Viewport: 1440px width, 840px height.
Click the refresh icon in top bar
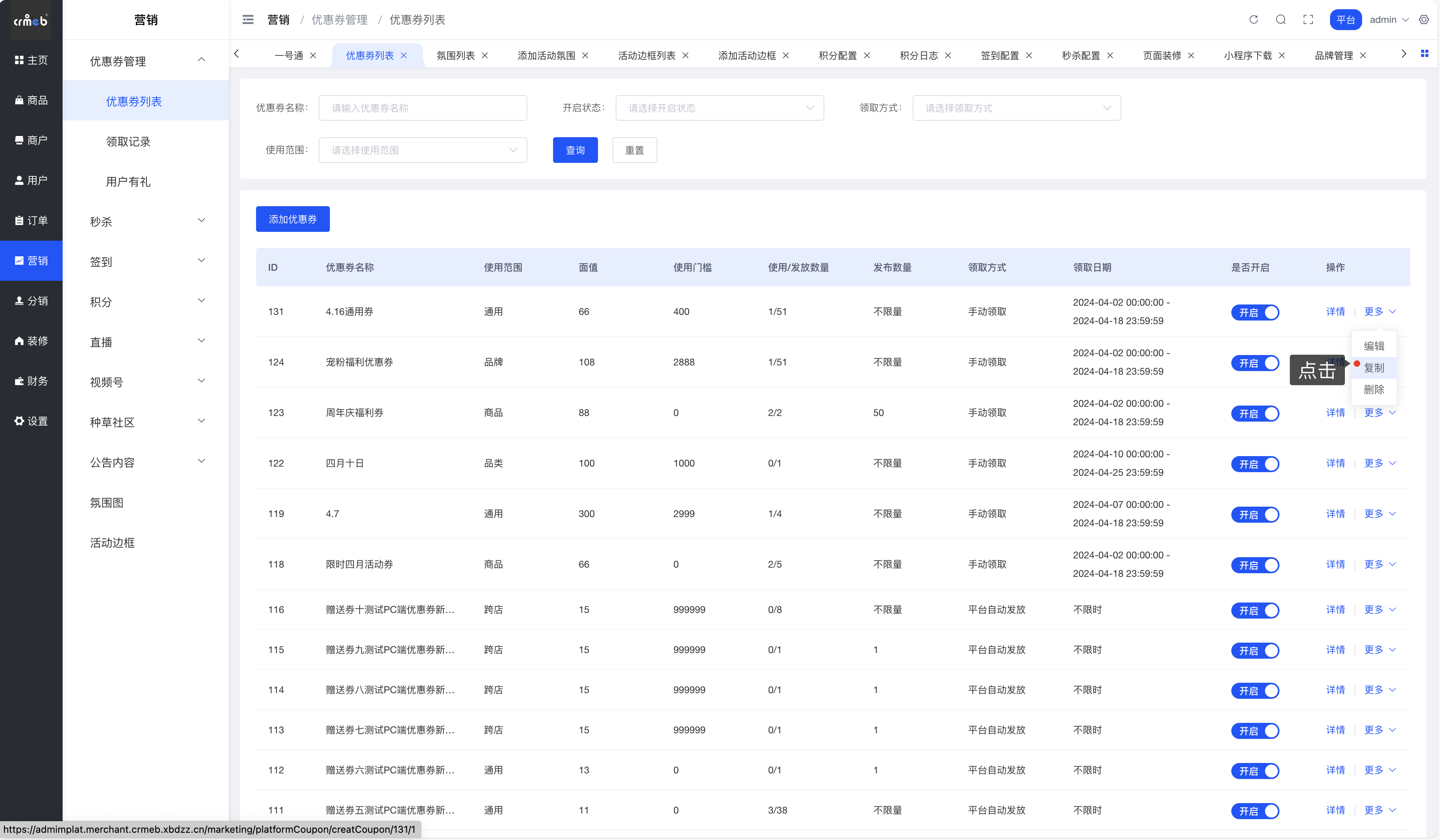click(1253, 19)
